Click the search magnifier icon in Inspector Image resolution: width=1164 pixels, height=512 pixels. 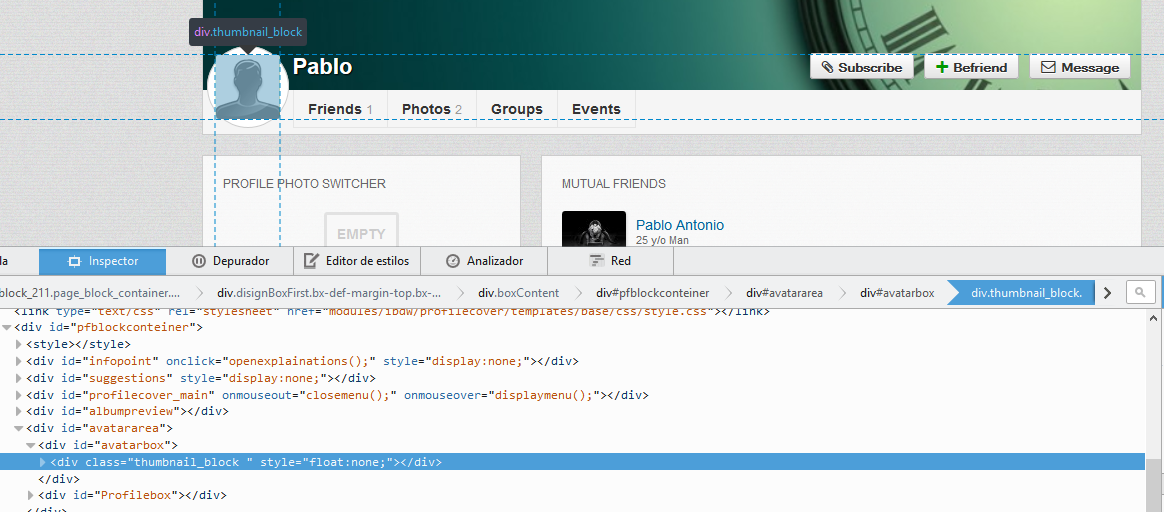click(x=1139, y=292)
